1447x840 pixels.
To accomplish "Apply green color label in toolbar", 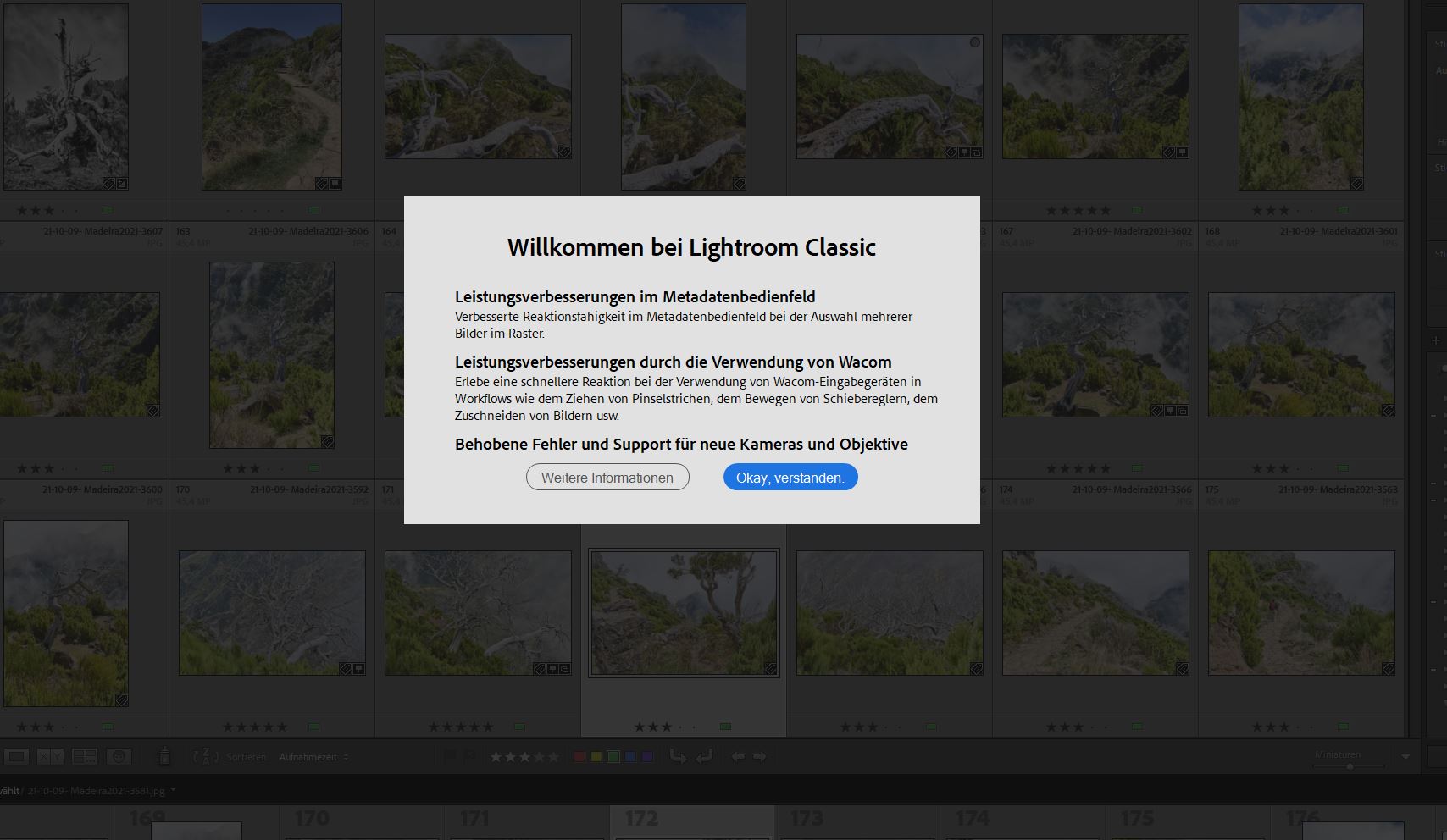I will tap(613, 757).
